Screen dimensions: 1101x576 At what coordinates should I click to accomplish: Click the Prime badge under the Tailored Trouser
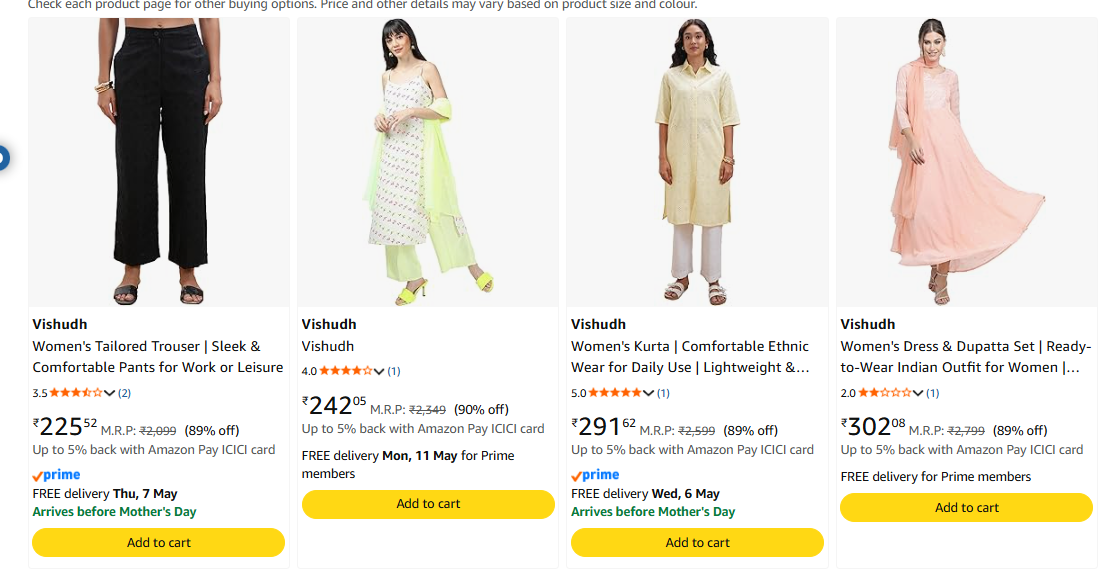click(57, 475)
